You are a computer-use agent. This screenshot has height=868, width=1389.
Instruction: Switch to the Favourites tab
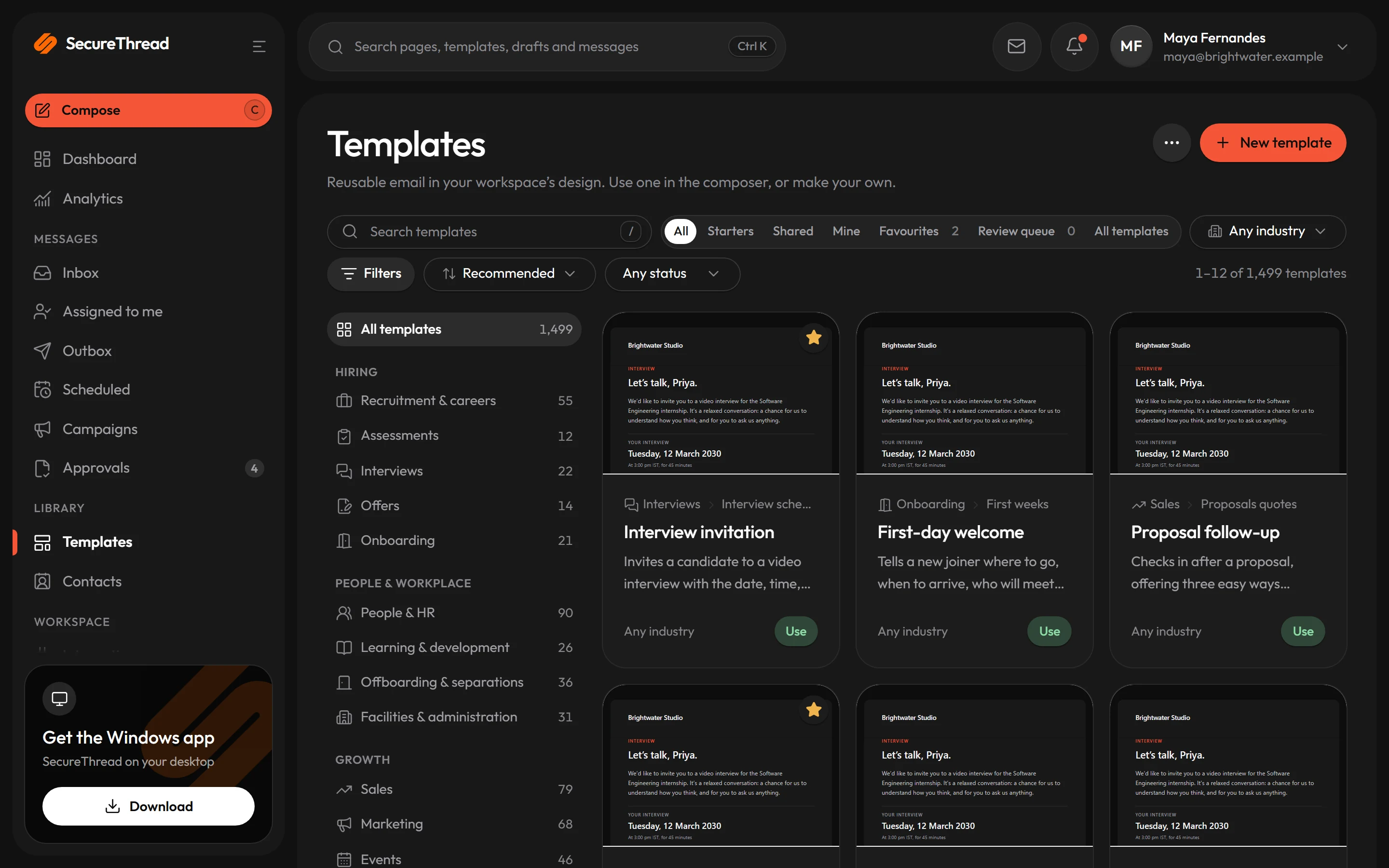click(x=918, y=231)
